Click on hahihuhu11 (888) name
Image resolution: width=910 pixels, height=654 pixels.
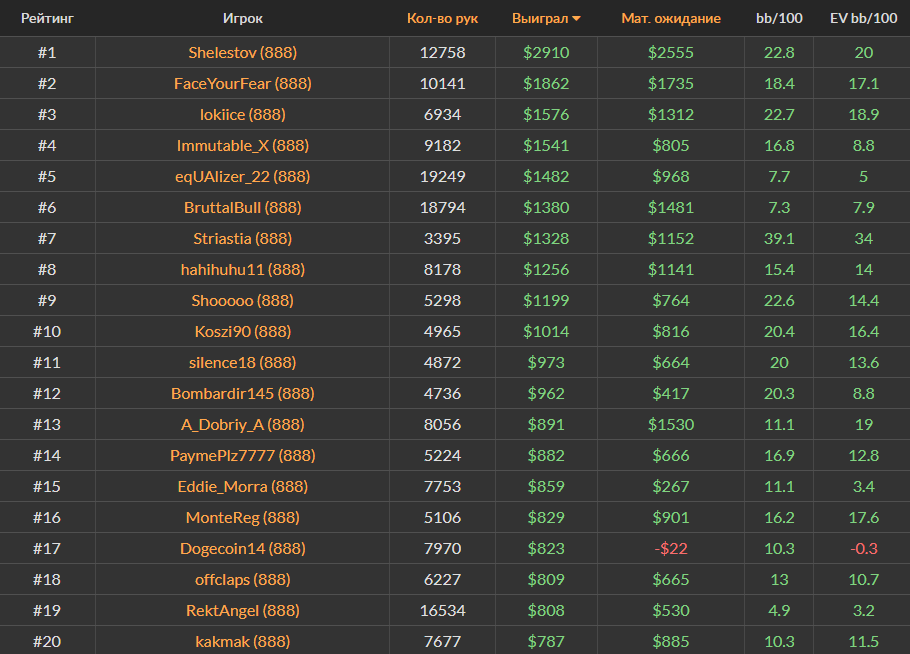243,269
